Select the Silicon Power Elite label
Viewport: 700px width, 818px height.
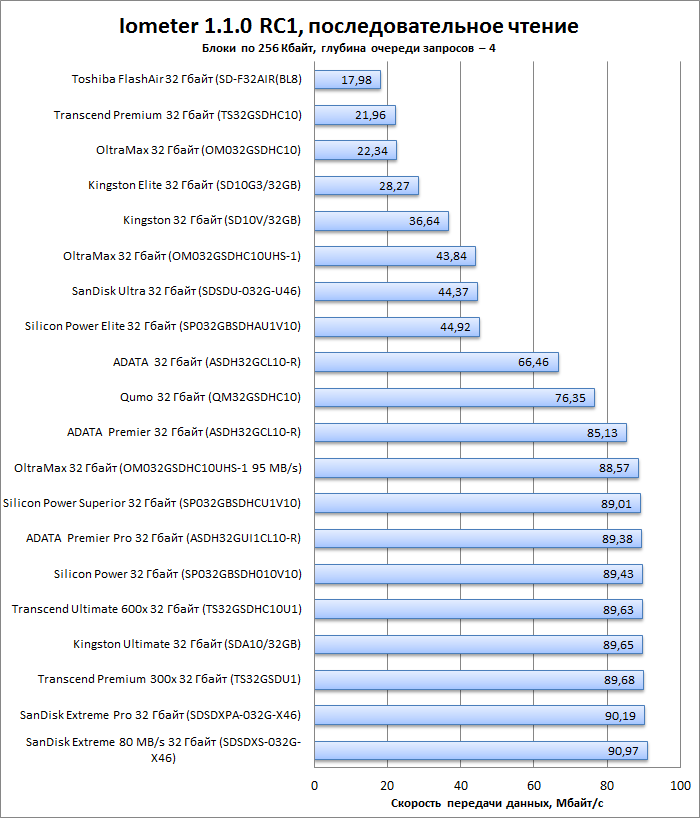pyautogui.click(x=163, y=326)
